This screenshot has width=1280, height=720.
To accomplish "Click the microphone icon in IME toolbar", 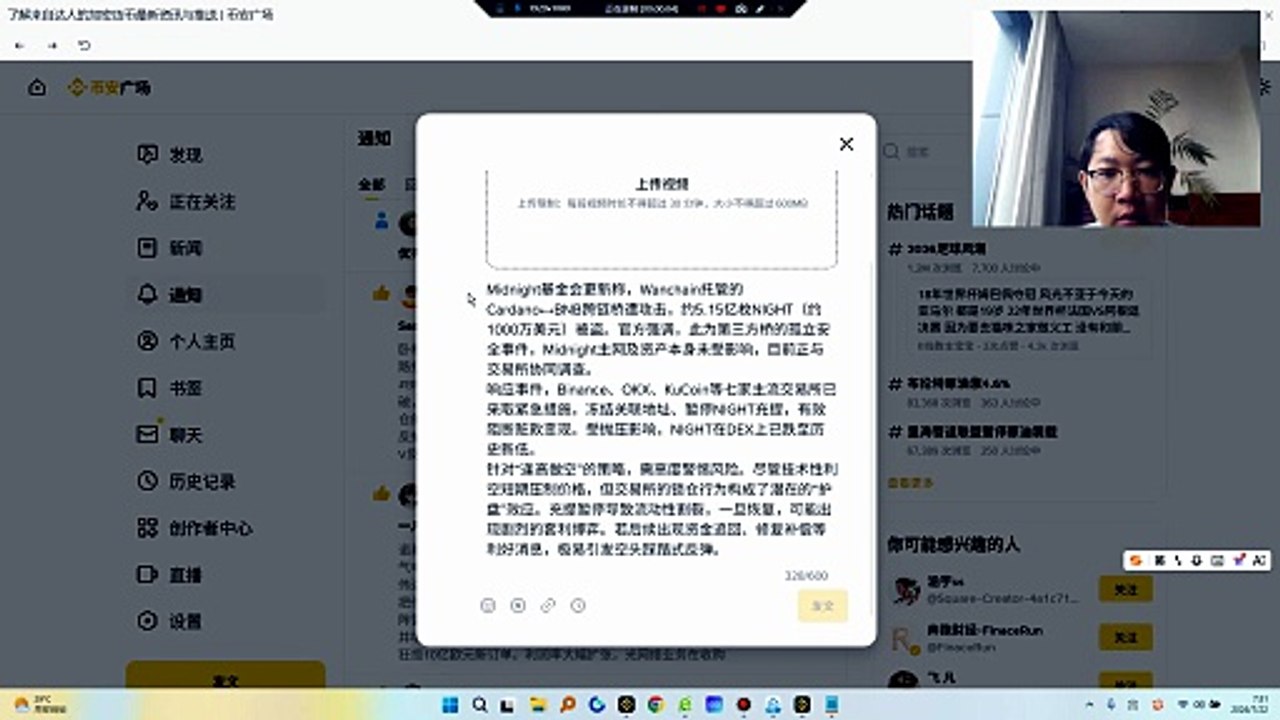I will click(x=1197, y=561).
